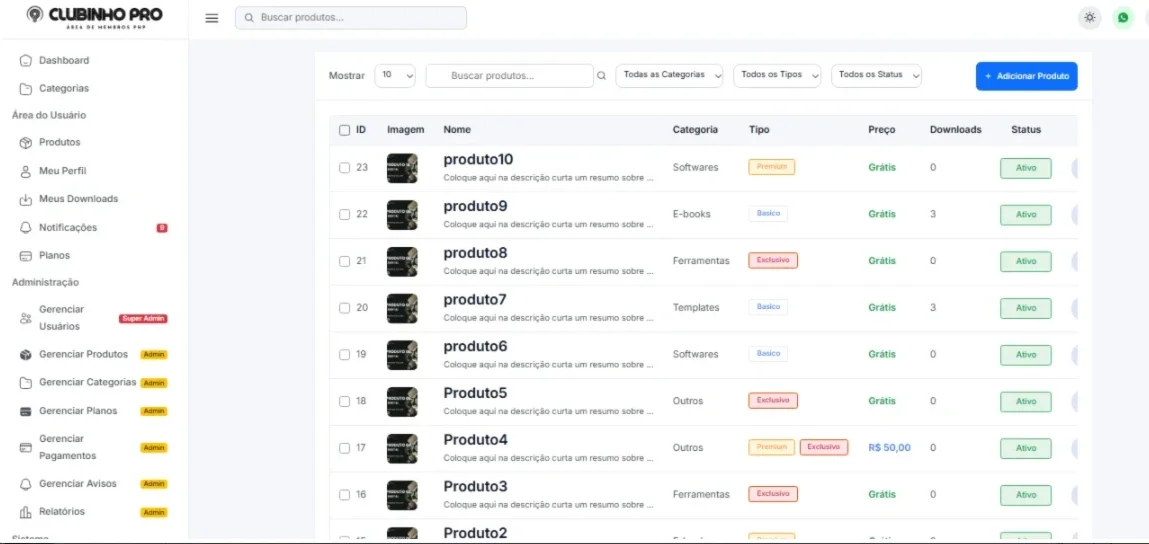Click the red notifications count badge

coord(162,228)
